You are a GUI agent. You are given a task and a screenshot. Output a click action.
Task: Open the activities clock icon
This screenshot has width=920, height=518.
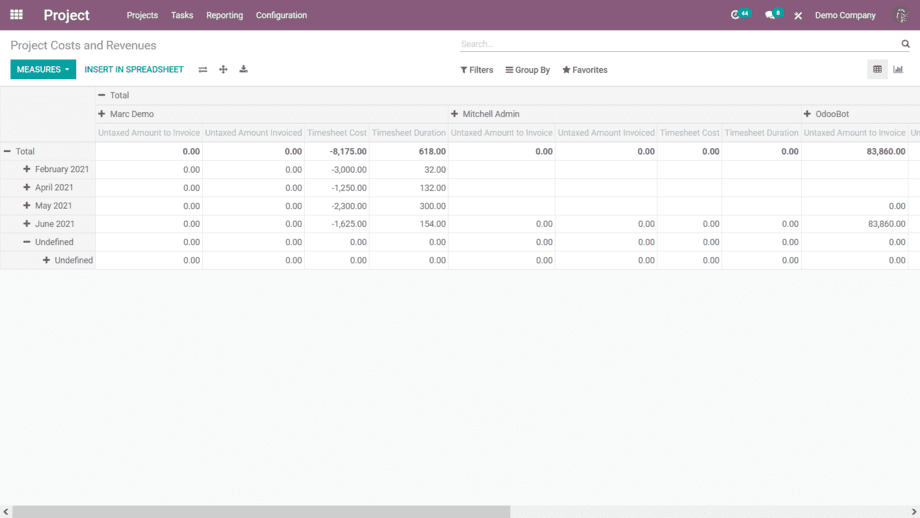click(x=736, y=15)
